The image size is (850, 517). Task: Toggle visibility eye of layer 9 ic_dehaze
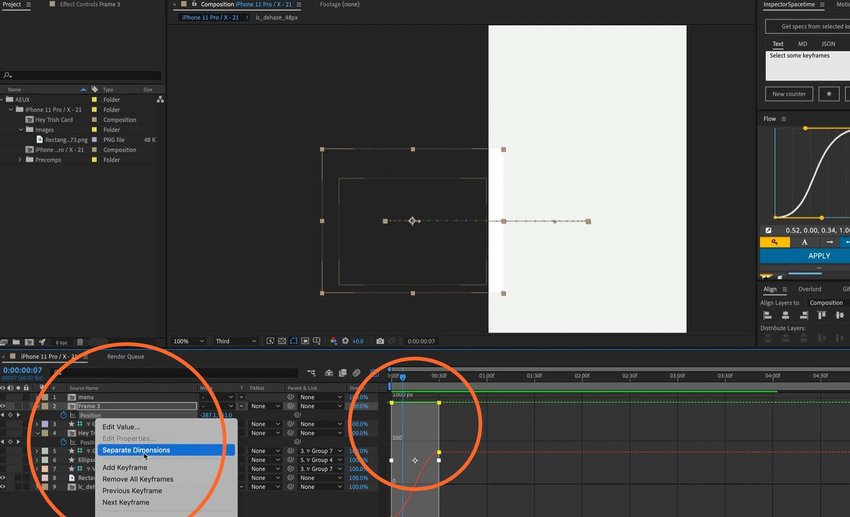tap(3, 487)
